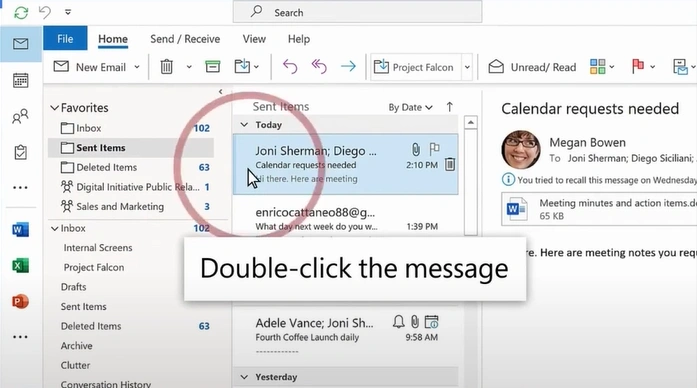This screenshot has height=388, width=697.
Task: Open the Follow Up flag dropdown arrow
Action: (653, 67)
